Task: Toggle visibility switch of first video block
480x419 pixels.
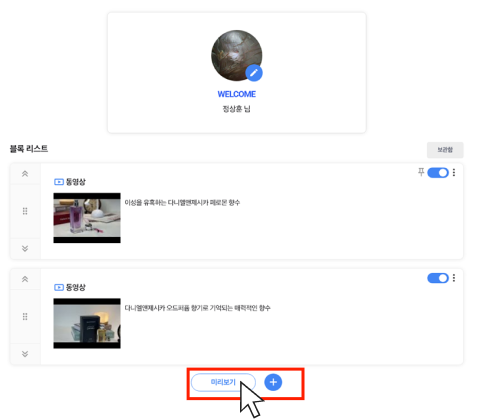Action: click(438, 173)
